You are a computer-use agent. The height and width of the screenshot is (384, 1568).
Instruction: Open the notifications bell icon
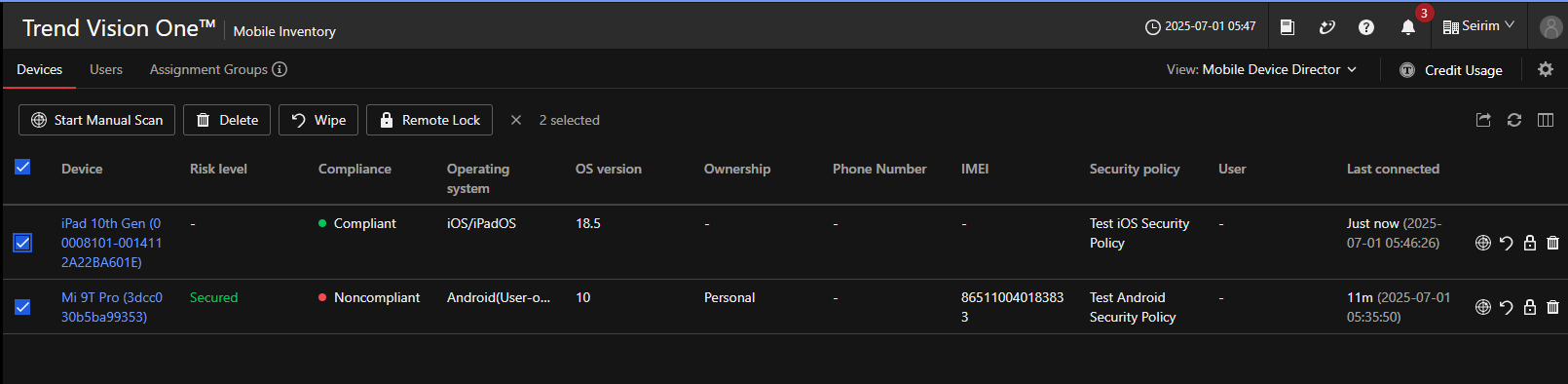tap(1407, 27)
